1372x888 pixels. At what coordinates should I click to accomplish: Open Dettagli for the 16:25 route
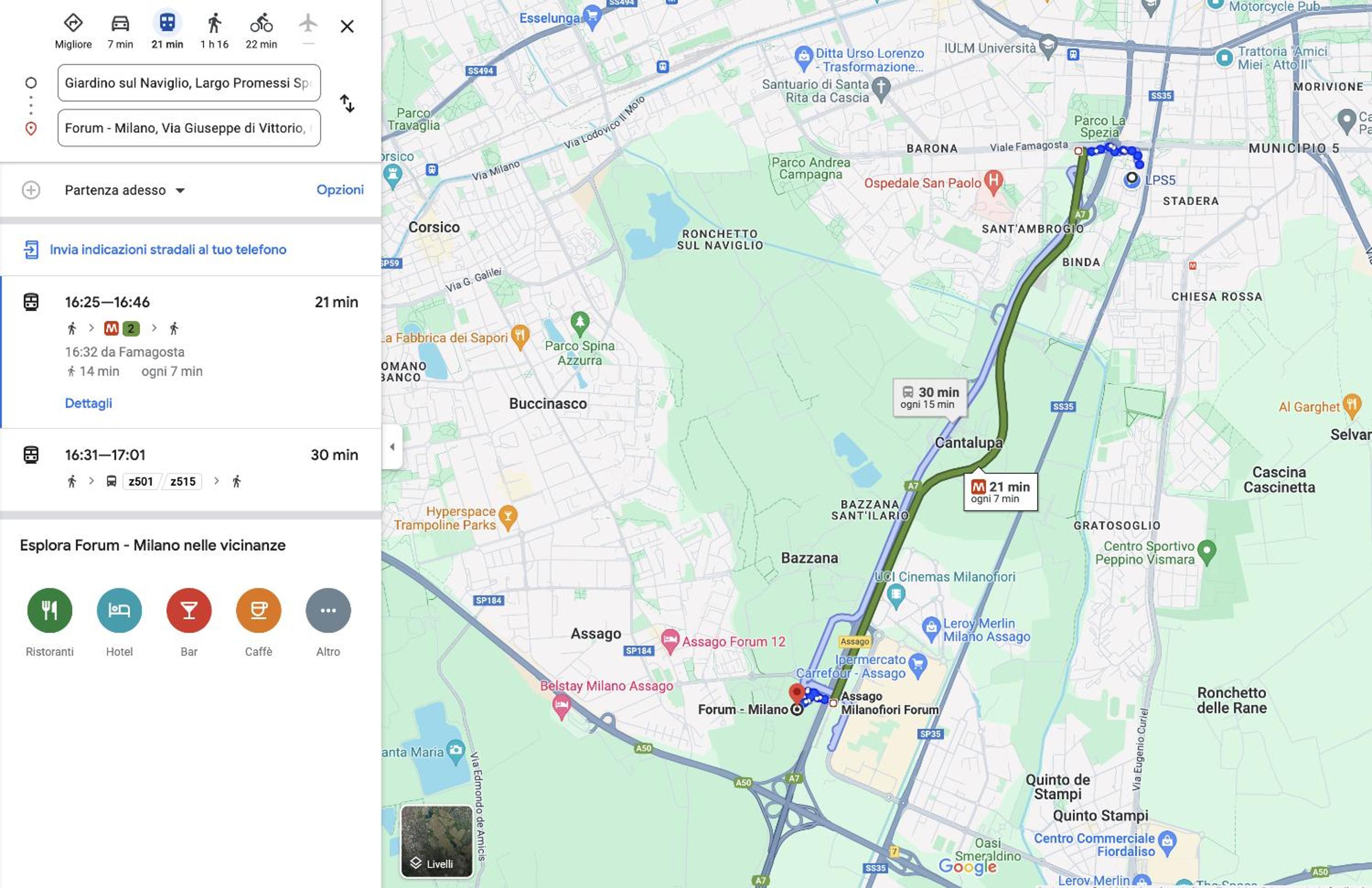coord(88,404)
